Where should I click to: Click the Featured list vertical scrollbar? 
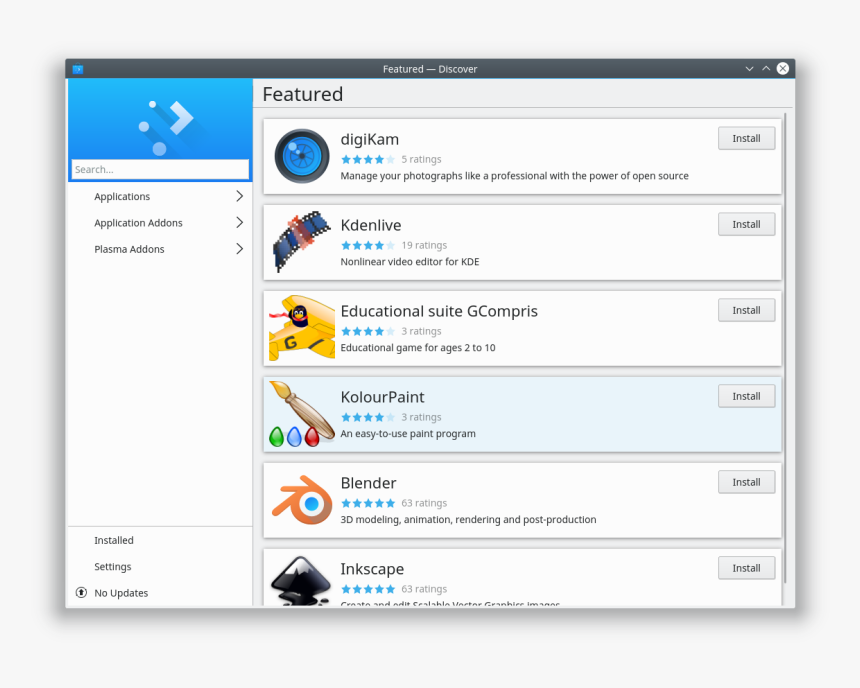785,348
